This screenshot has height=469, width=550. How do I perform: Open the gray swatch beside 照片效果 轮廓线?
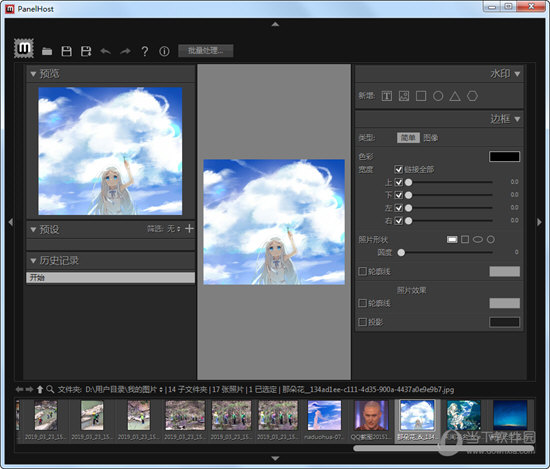click(x=504, y=303)
